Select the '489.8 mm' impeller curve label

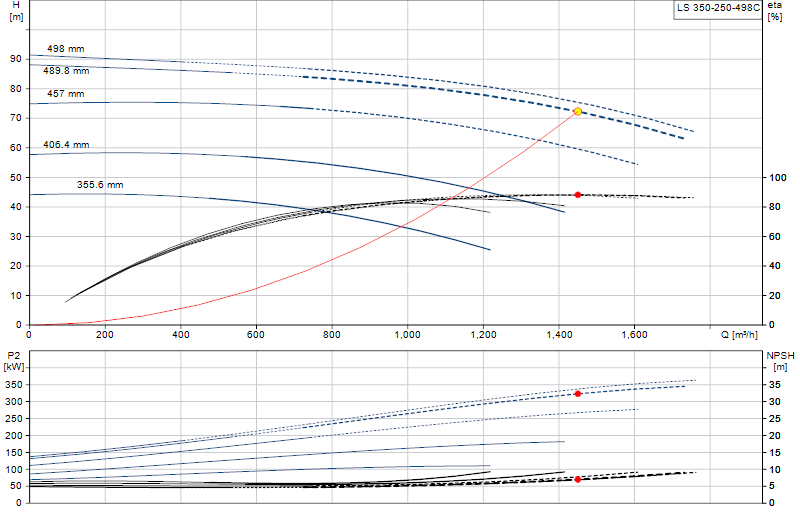66,71
